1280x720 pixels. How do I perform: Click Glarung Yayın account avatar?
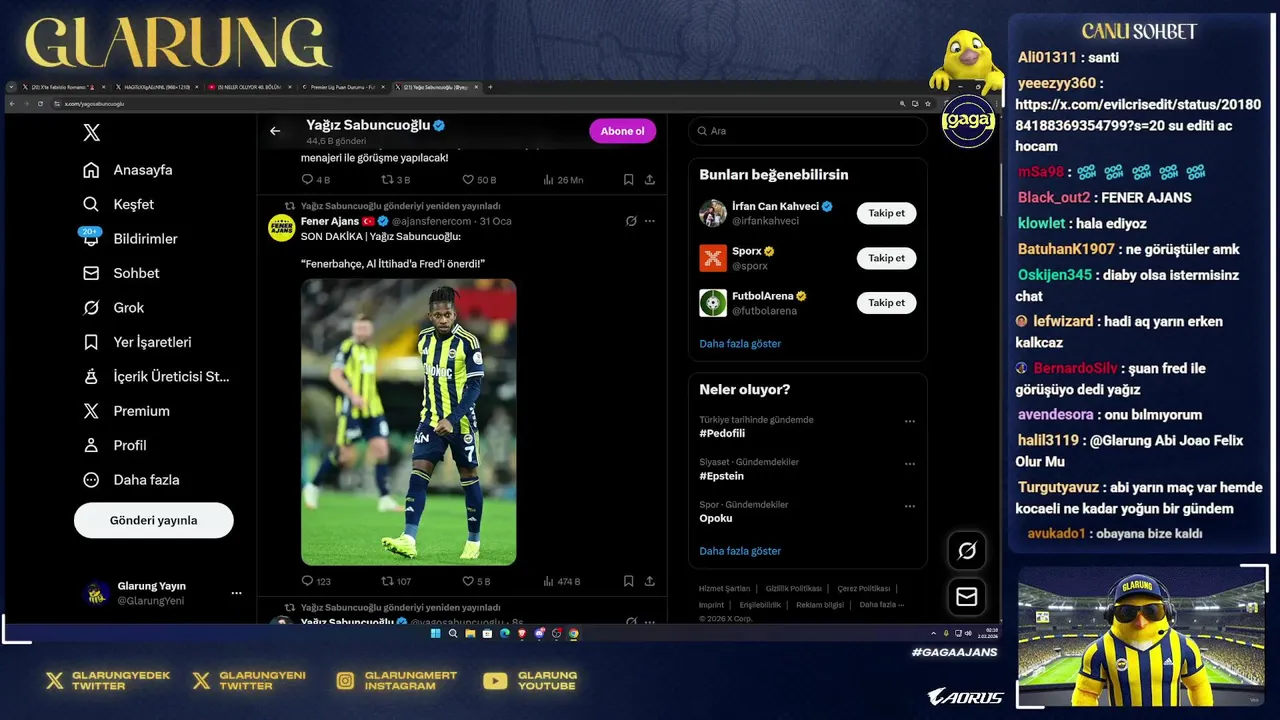(x=97, y=593)
